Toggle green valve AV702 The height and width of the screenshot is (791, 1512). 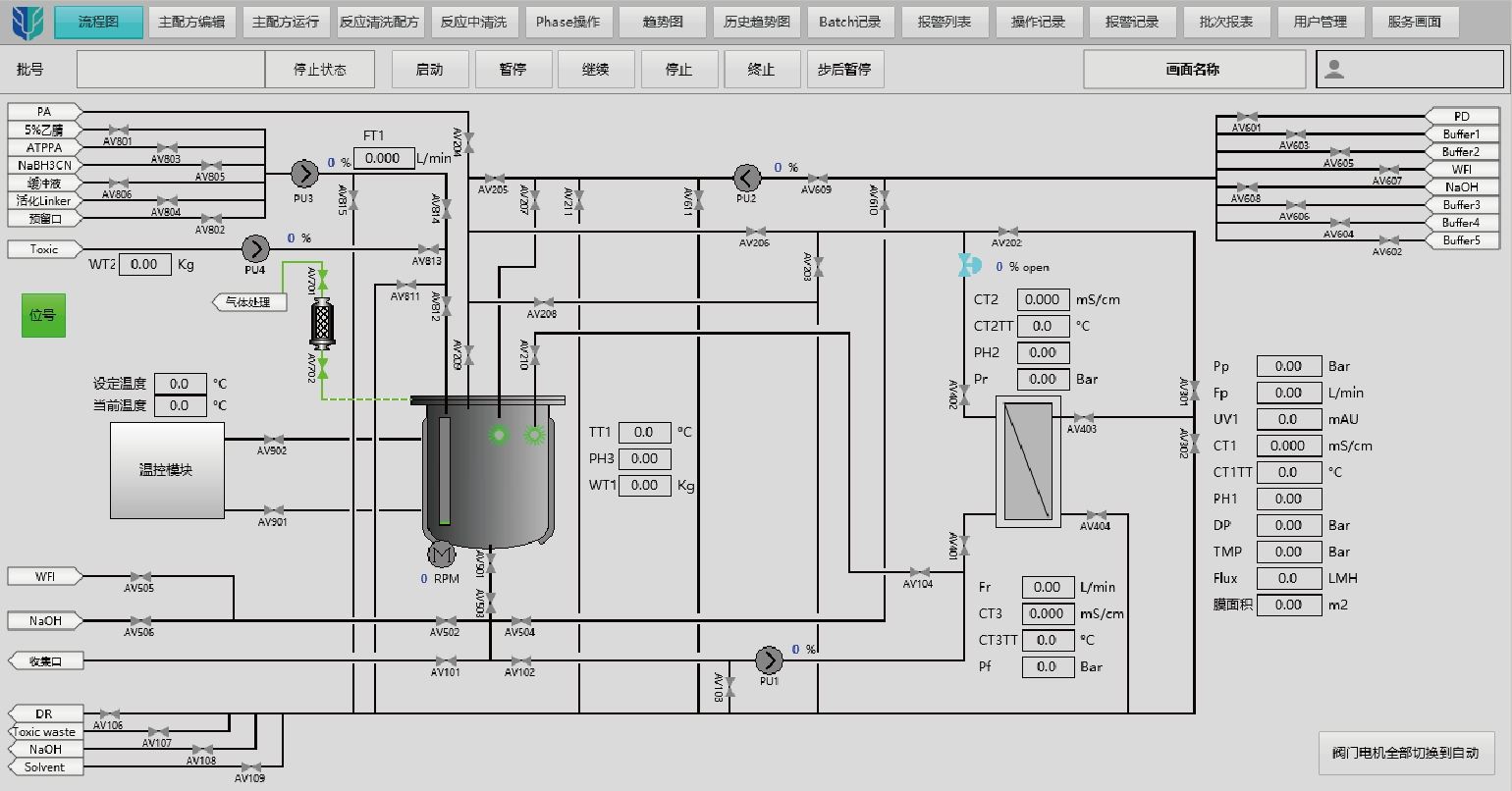322,367
